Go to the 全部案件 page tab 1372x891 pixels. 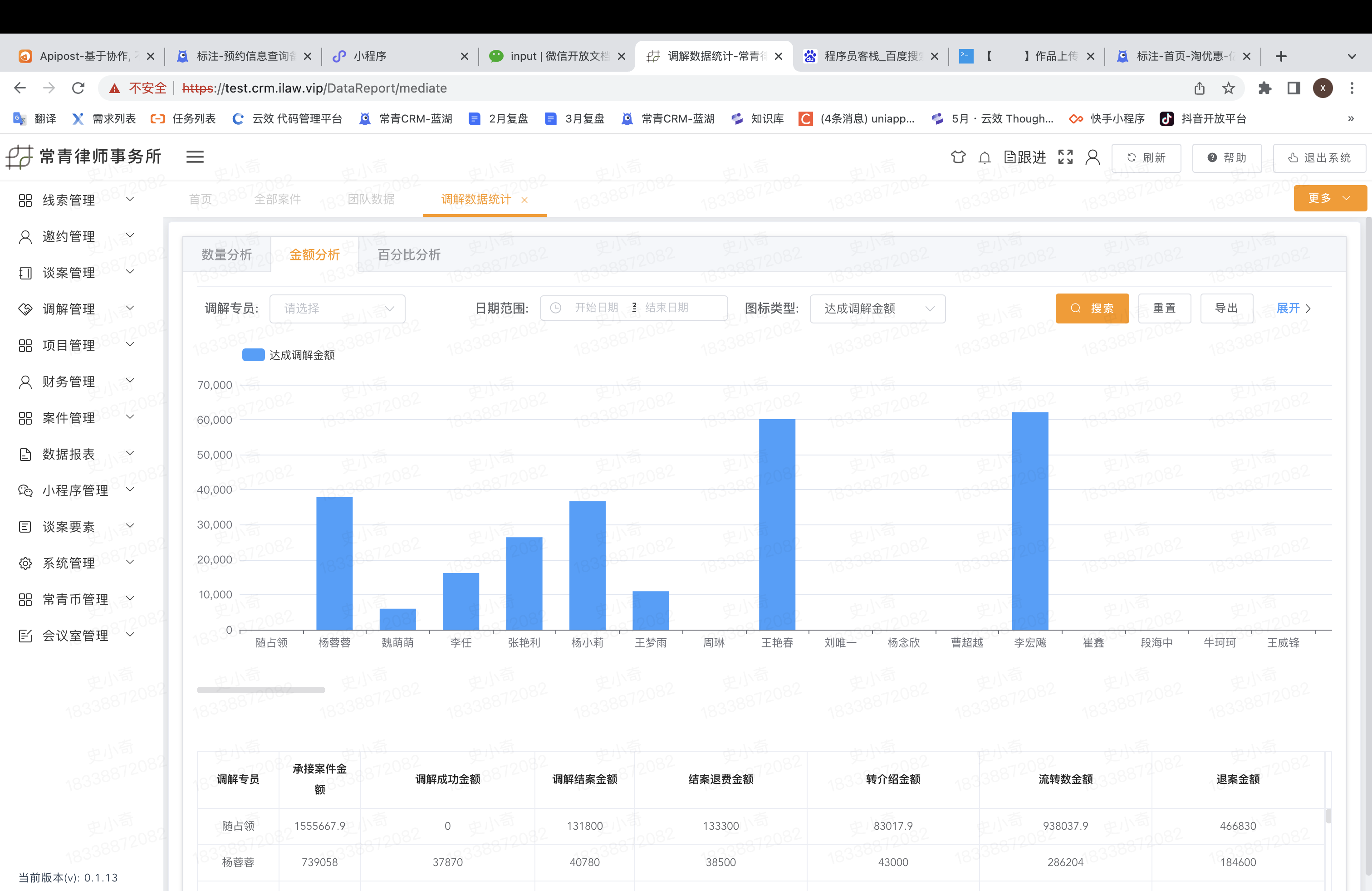click(x=277, y=199)
